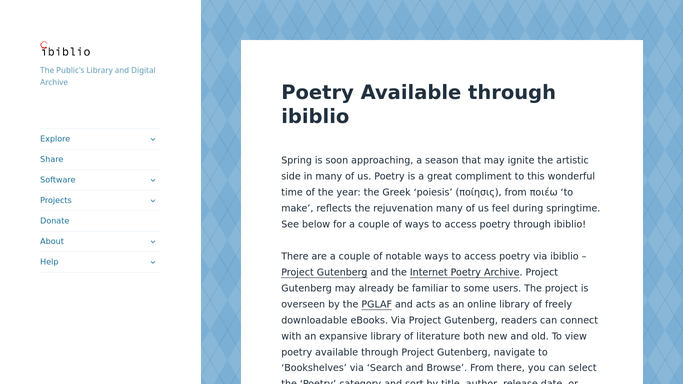
Task: Follow the Project Gutenberg link
Action: pyautogui.click(x=324, y=272)
